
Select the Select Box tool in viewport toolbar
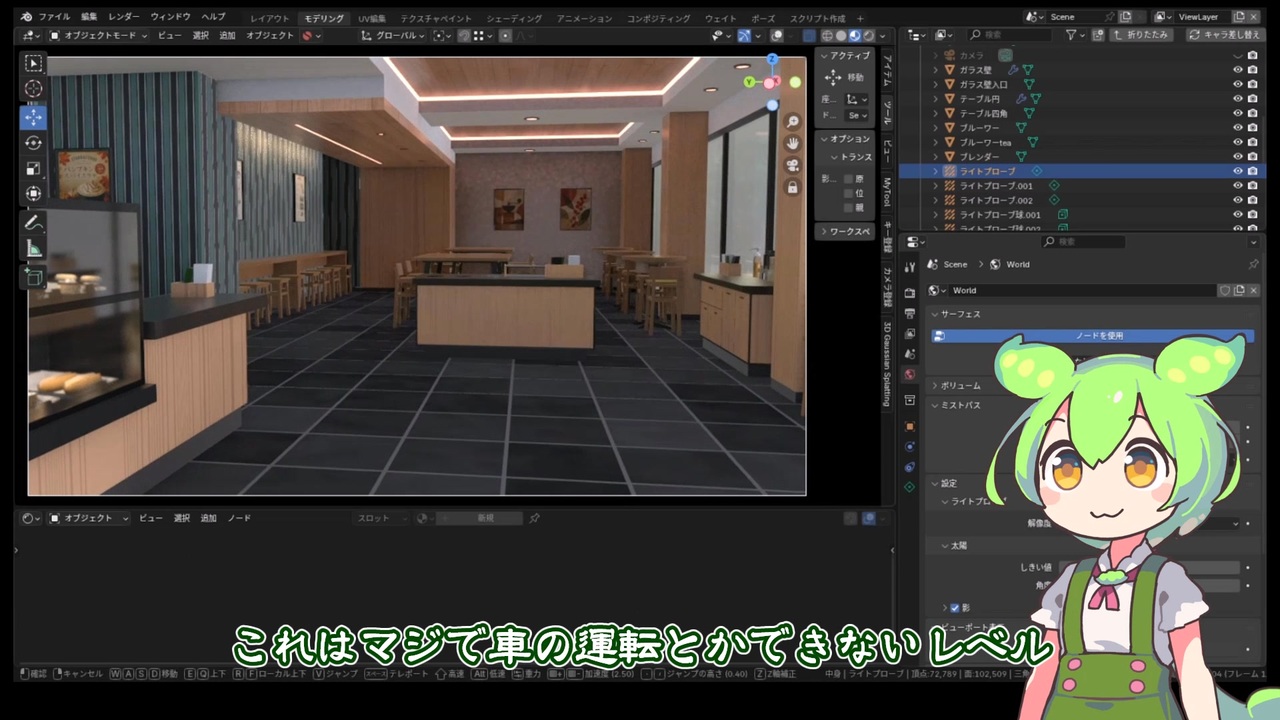point(34,64)
